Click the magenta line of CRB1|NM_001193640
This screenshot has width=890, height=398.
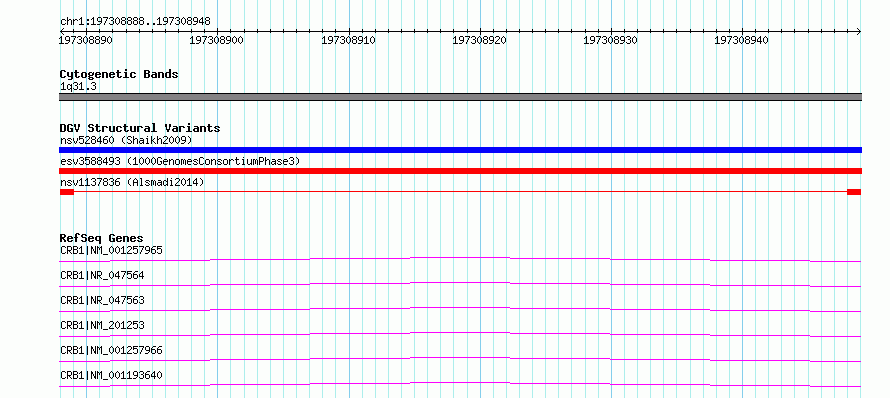[460, 384]
